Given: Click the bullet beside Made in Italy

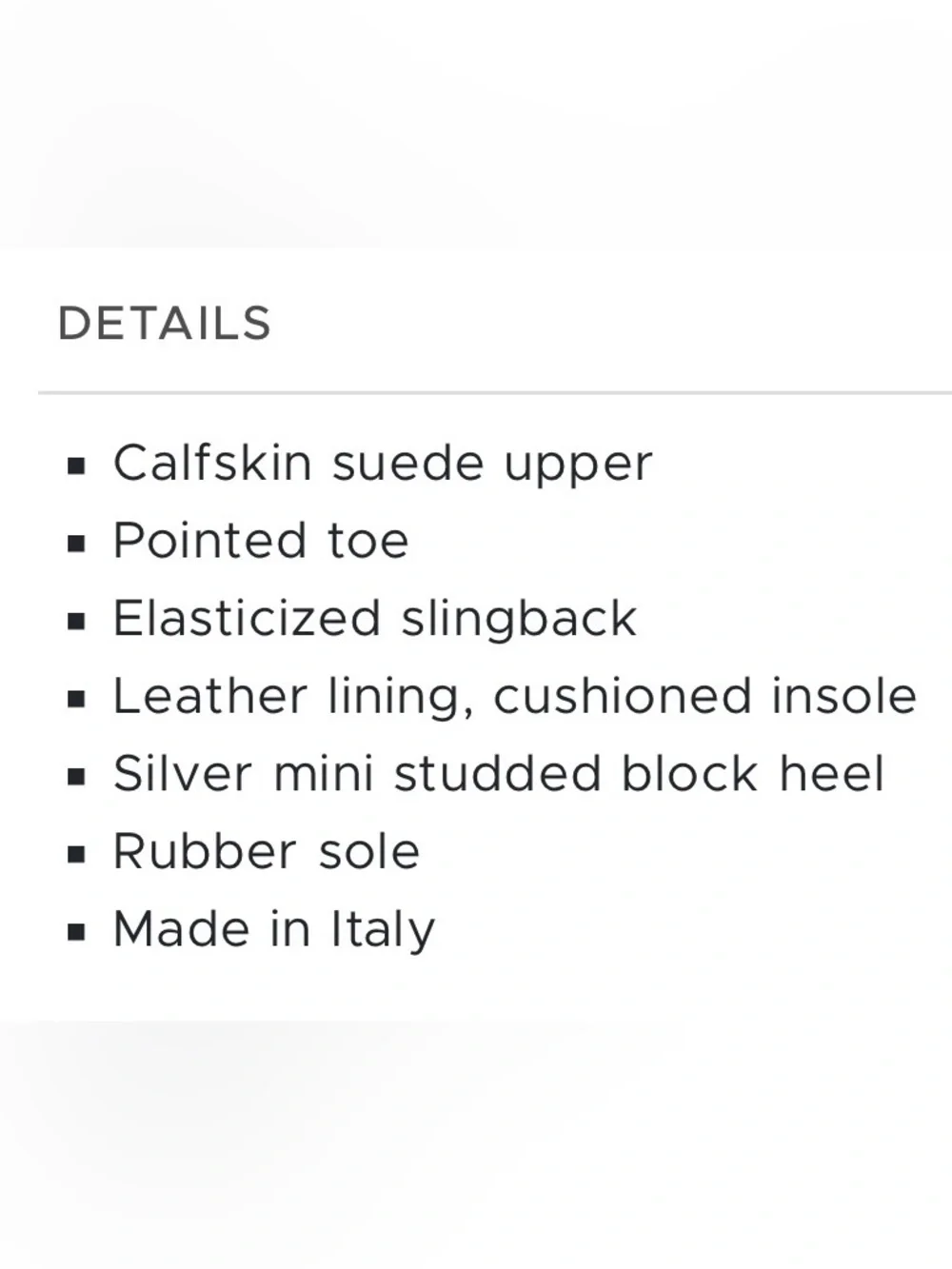Looking at the screenshot, I should point(77,932).
